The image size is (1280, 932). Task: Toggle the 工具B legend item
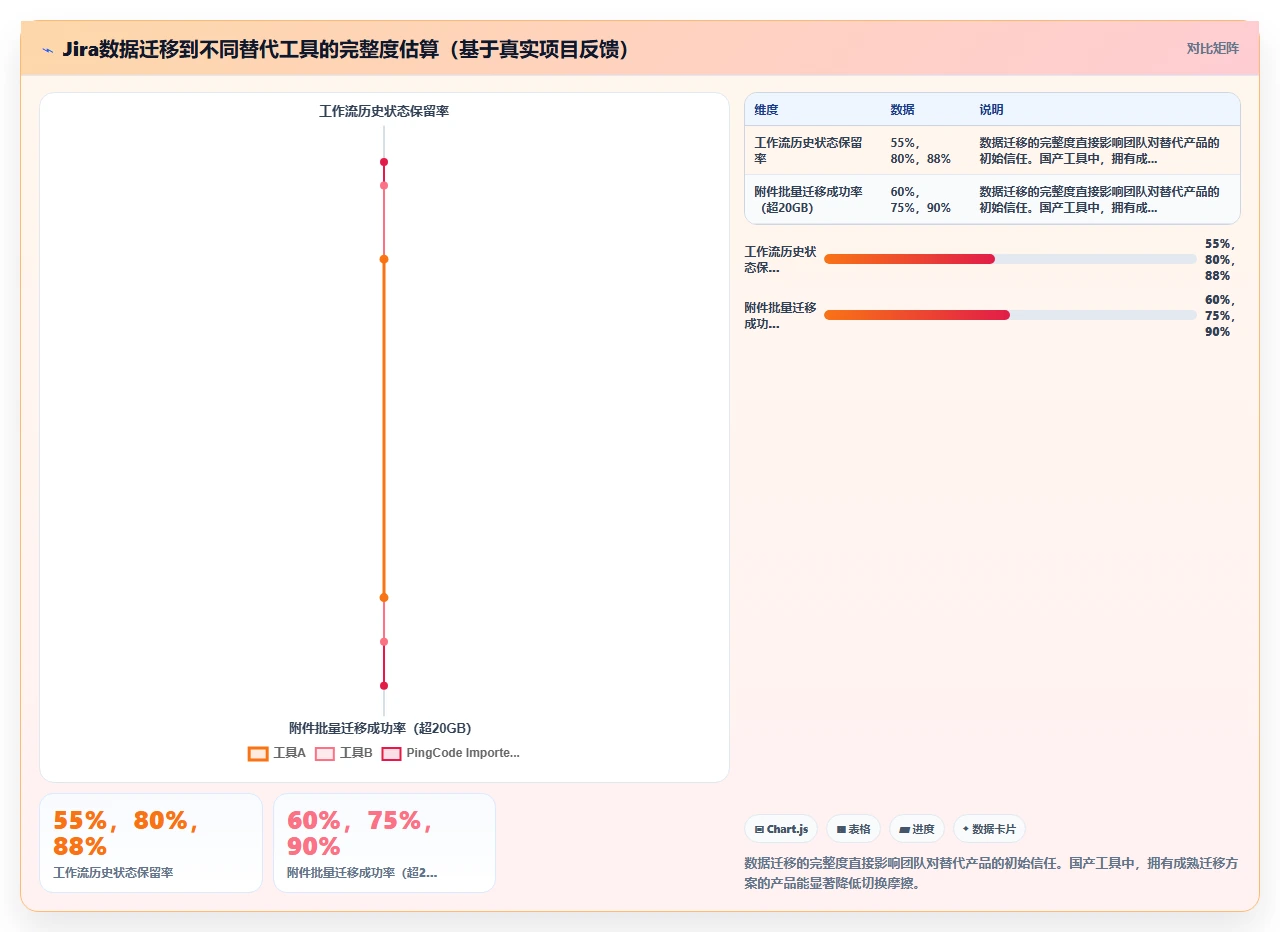pos(343,753)
